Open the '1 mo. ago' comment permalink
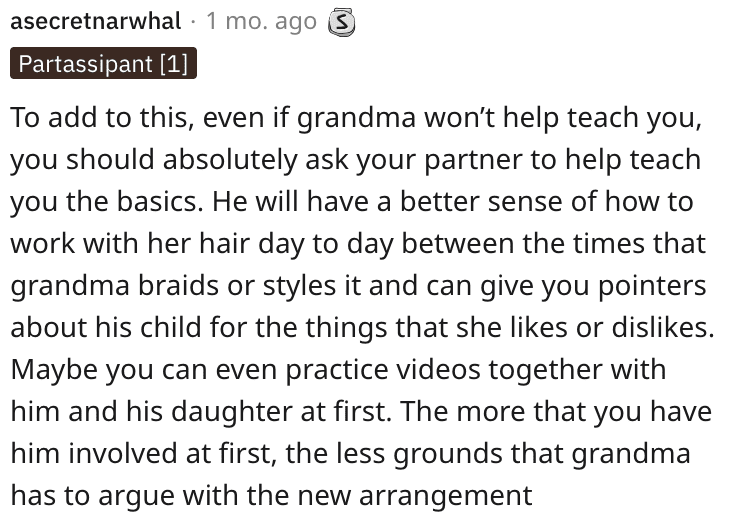Screen dimensions: 732x524 tap(261, 22)
